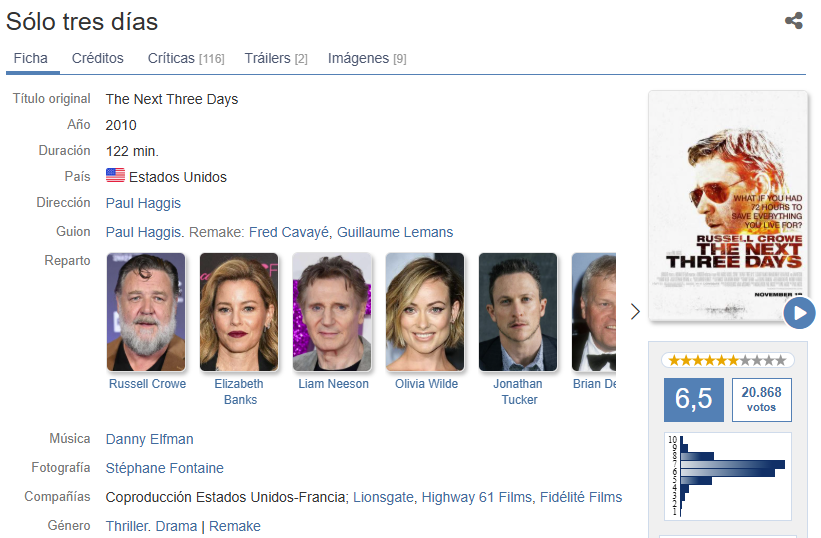
Task: Open Olivia Wilde's cast photo
Action: [x=425, y=312]
